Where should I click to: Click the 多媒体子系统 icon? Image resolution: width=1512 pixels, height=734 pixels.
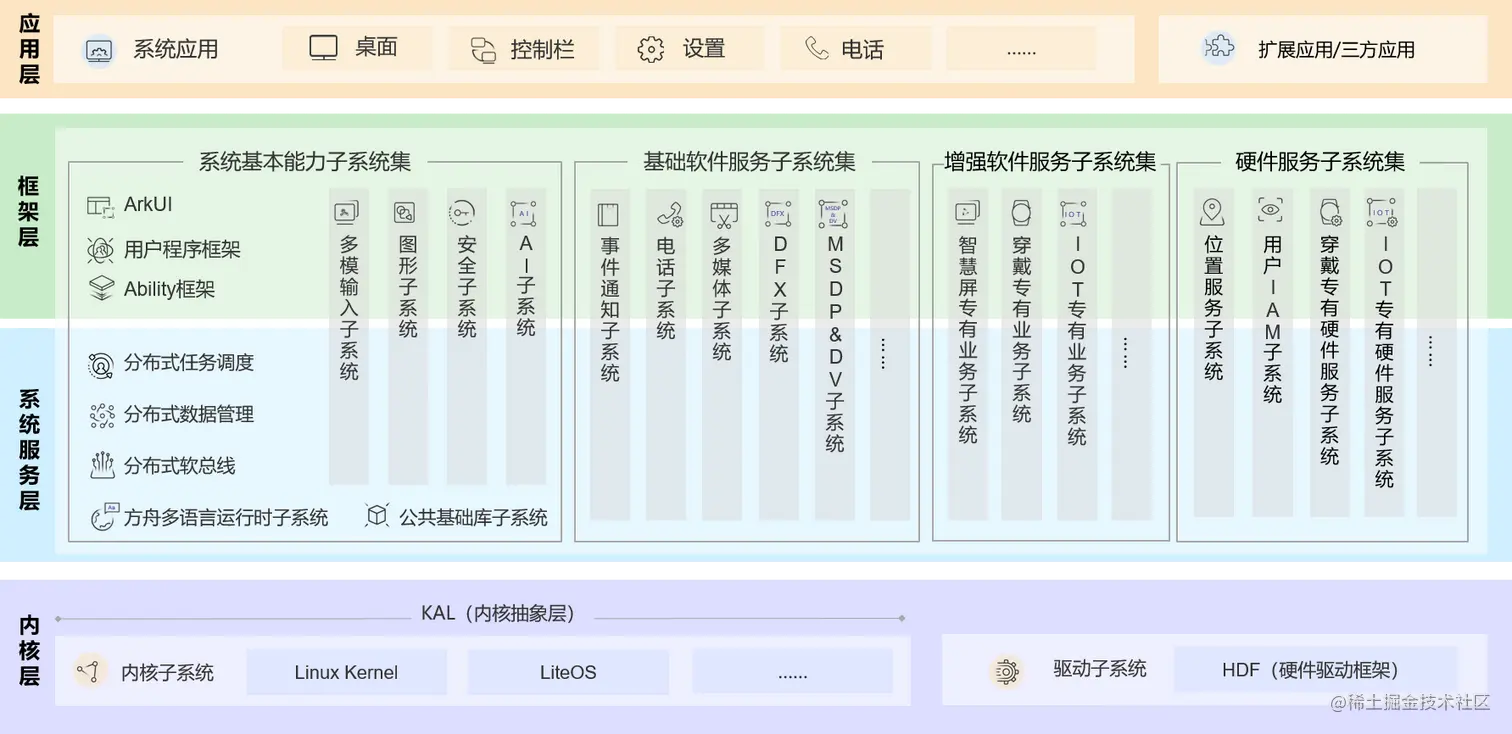coord(723,214)
